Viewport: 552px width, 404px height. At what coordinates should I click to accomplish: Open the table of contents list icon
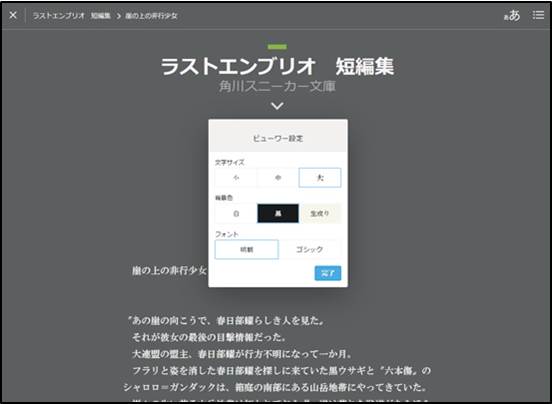click(x=538, y=15)
